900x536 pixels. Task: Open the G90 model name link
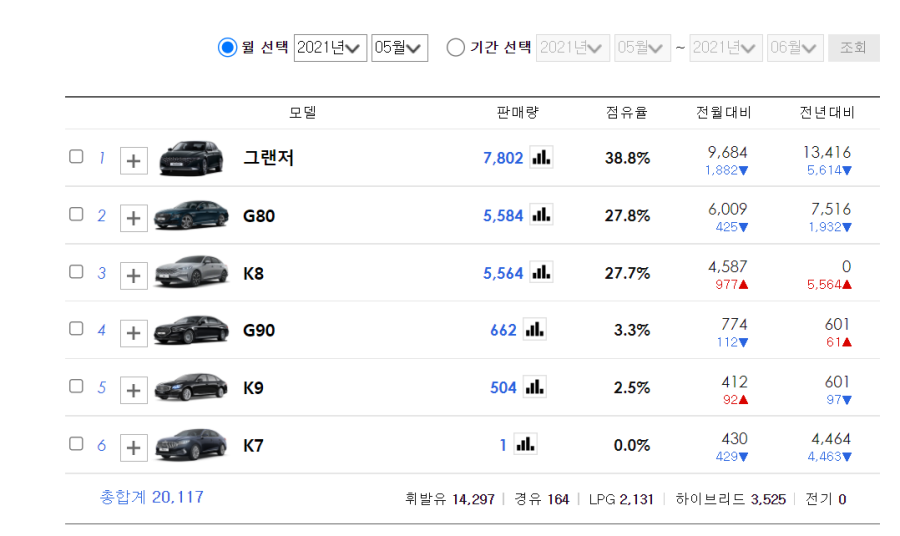click(259, 331)
